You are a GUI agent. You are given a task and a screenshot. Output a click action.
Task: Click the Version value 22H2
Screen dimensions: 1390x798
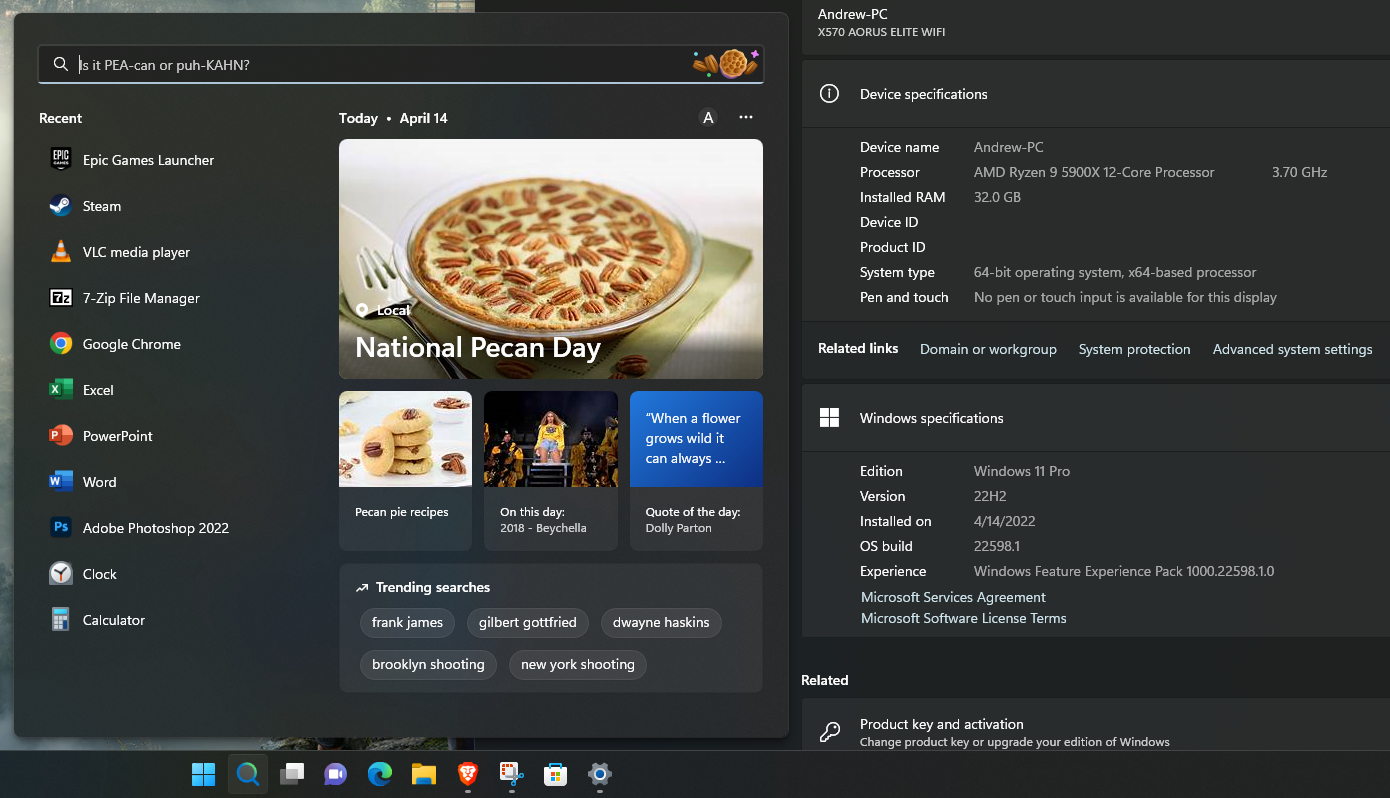point(990,496)
